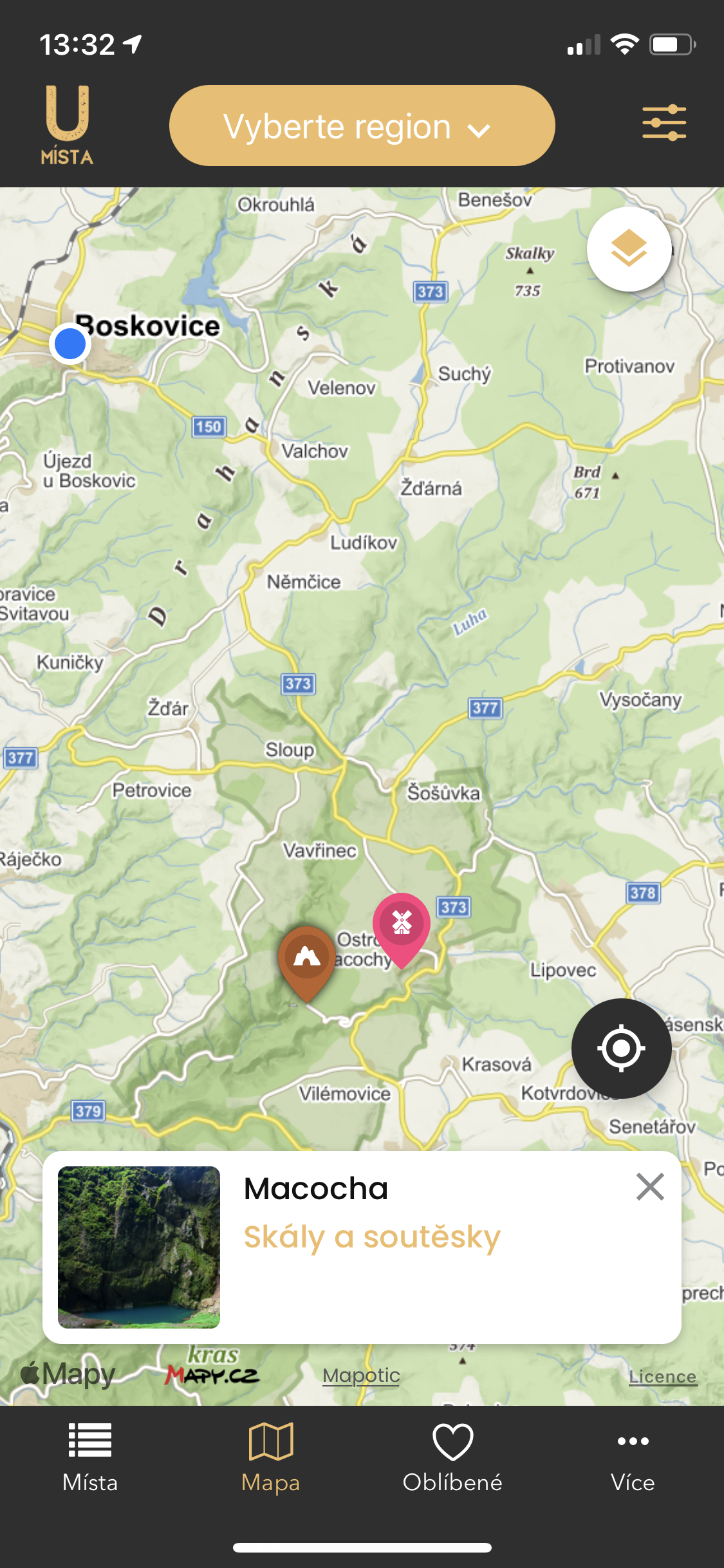
Task: Open the Macocha place title
Action: pos(316,1189)
